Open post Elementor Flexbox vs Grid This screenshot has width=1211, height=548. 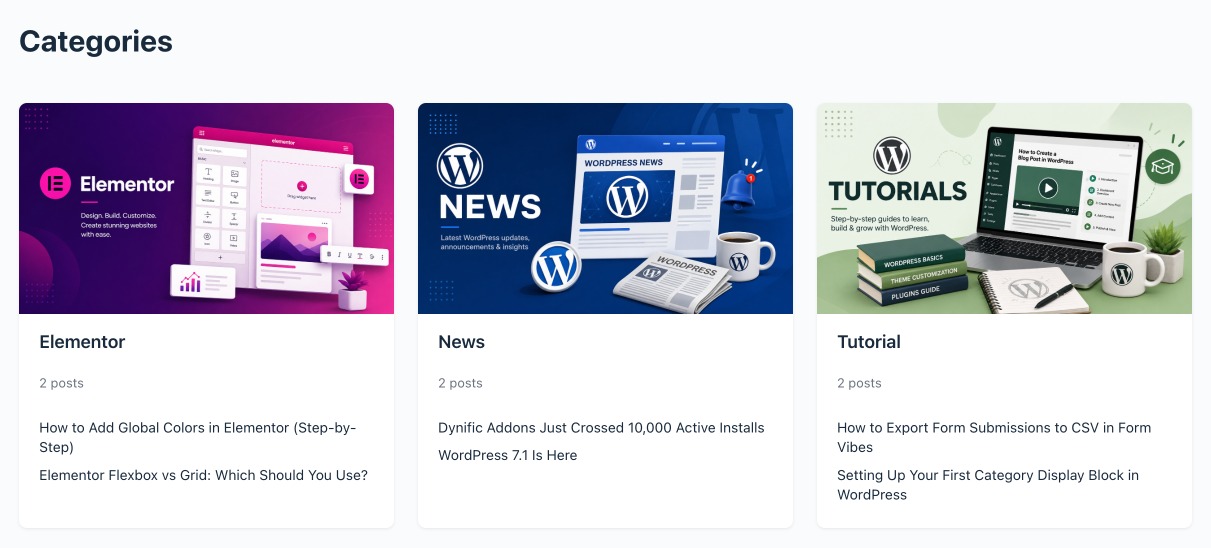pyautogui.click(x=203, y=475)
